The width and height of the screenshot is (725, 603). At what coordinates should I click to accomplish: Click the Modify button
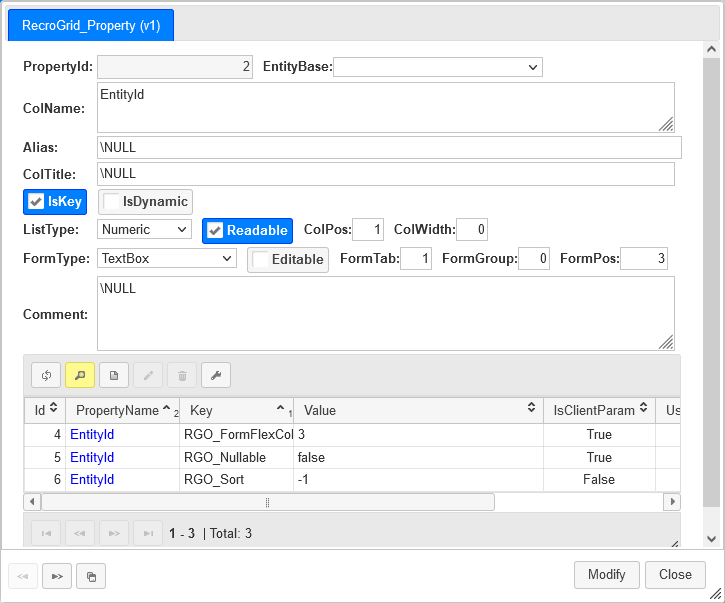pyautogui.click(x=606, y=574)
